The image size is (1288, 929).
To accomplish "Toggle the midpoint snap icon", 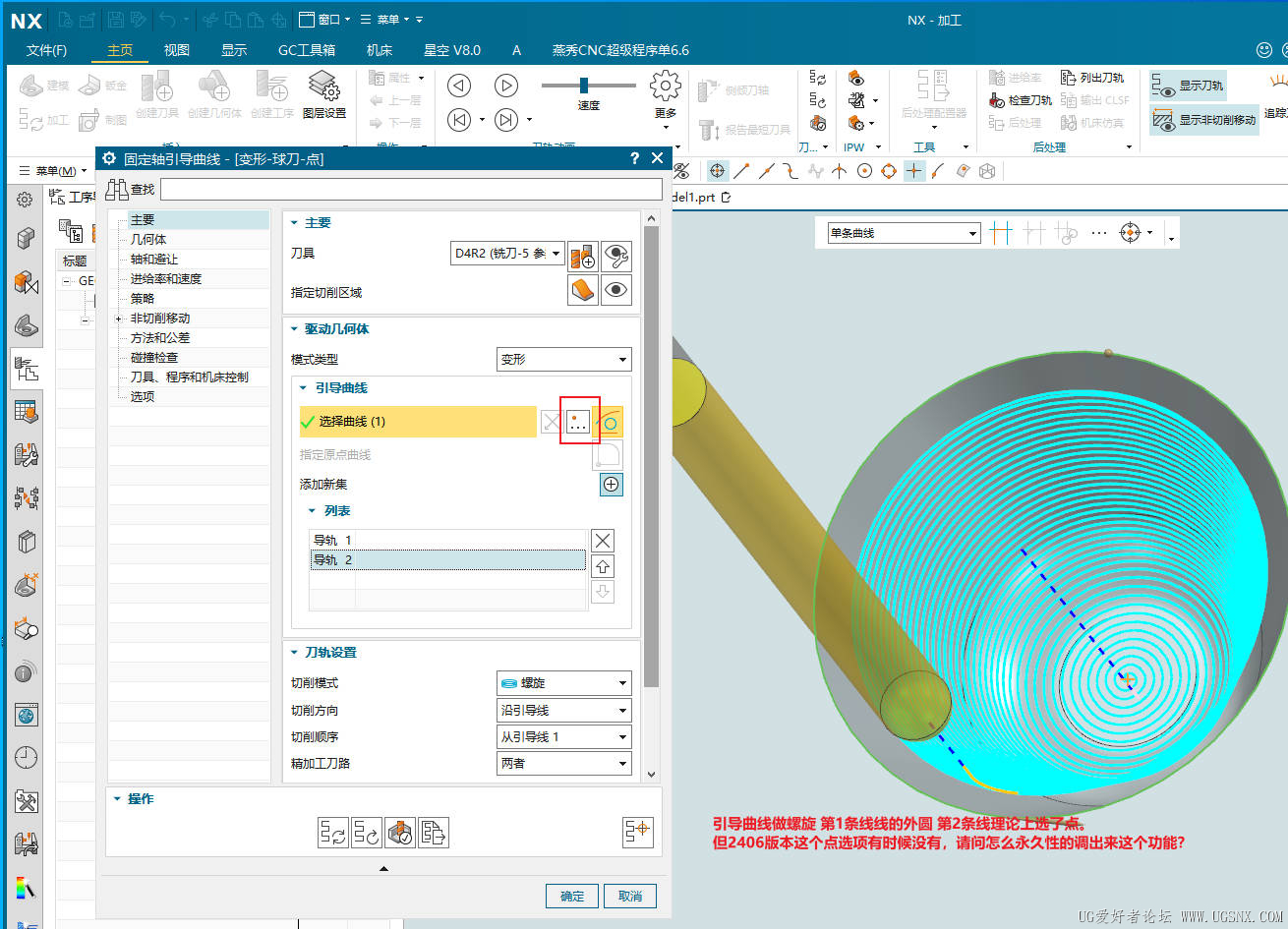I will pos(767,171).
